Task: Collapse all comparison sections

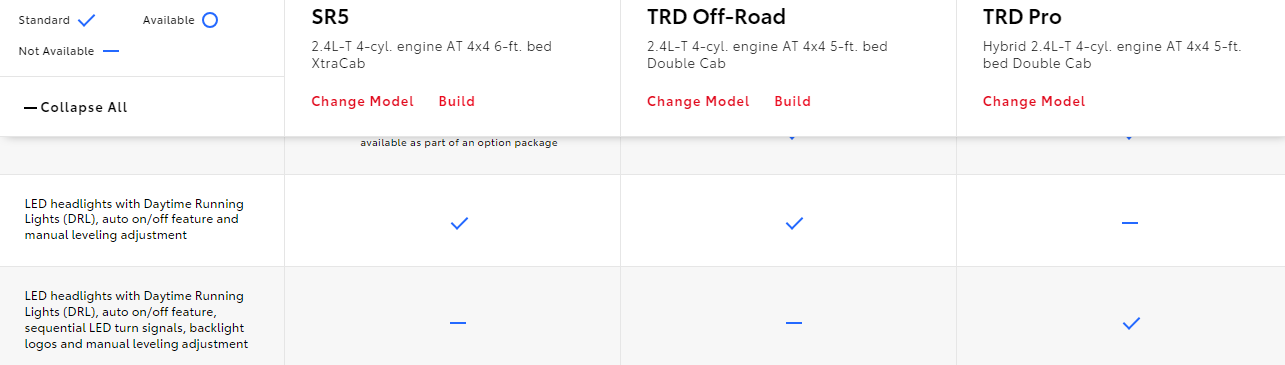Action: pos(76,108)
